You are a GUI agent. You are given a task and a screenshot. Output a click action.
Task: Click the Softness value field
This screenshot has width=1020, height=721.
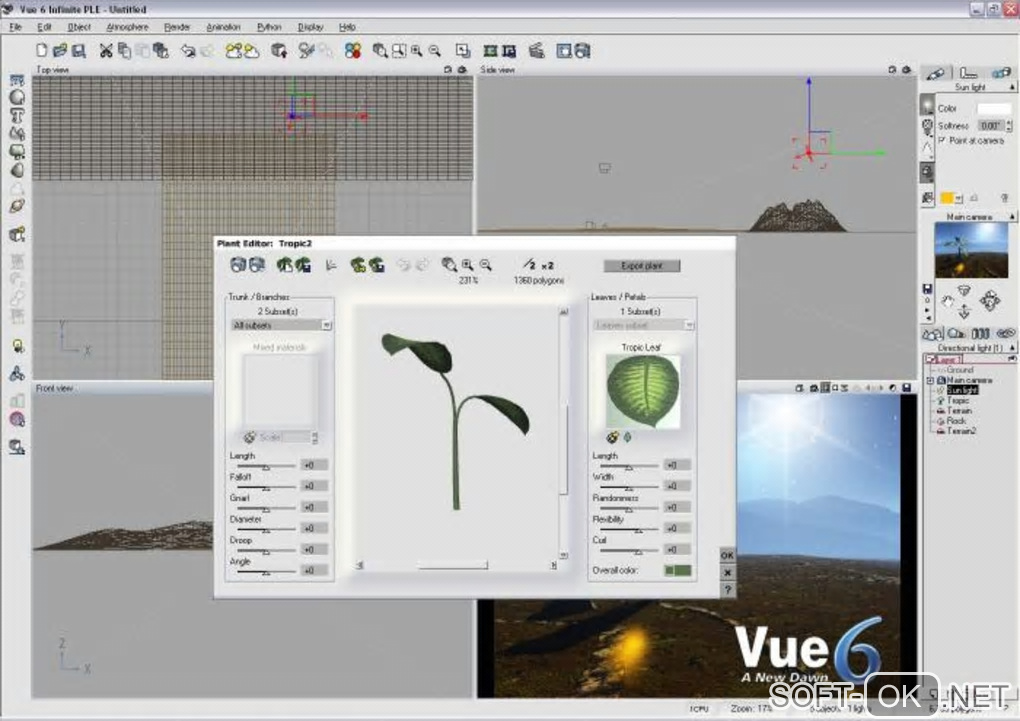tap(991, 126)
